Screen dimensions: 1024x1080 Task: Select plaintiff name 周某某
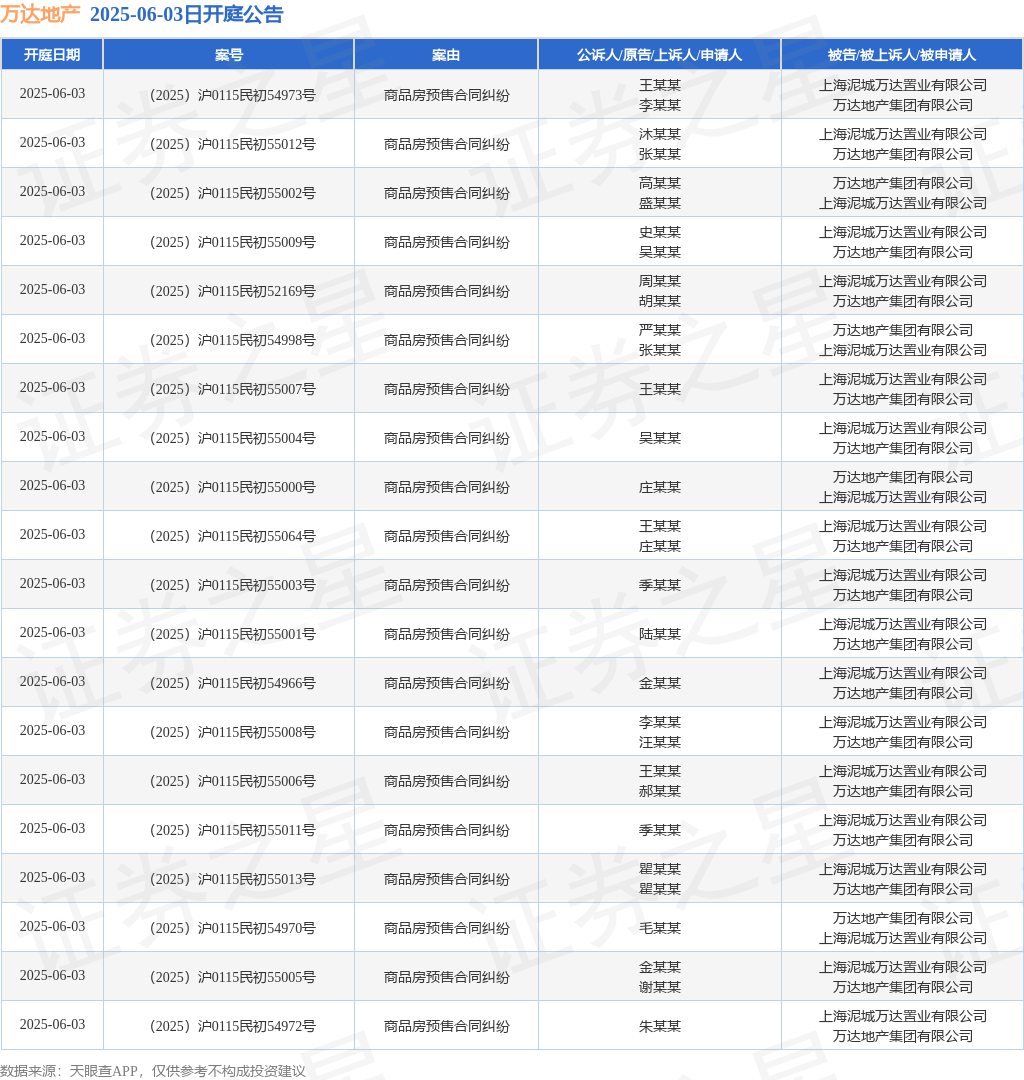point(660,281)
